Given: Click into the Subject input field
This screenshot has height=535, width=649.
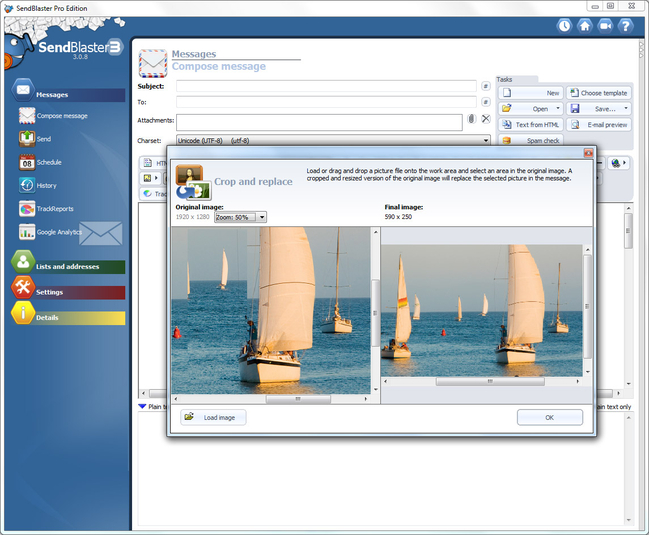Looking at the screenshot, I should click(x=326, y=86).
